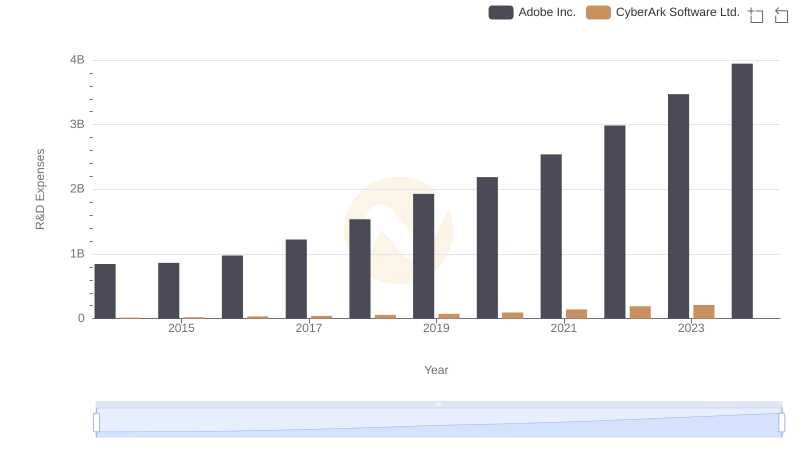800x461 pixels.
Task: Click the left handle of range slider
Action: tap(97, 423)
